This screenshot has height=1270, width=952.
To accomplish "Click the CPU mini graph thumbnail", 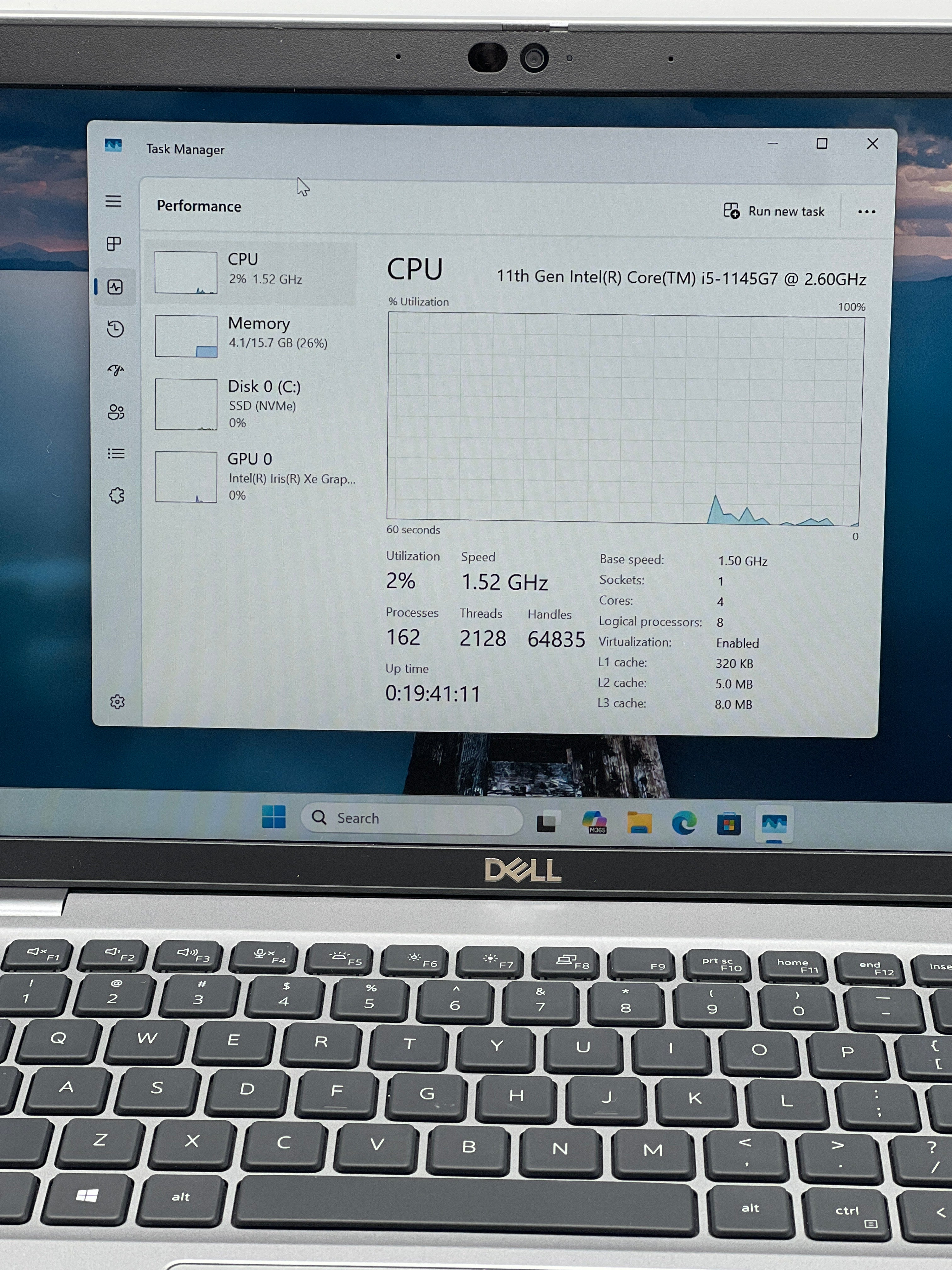I will click(x=186, y=273).
